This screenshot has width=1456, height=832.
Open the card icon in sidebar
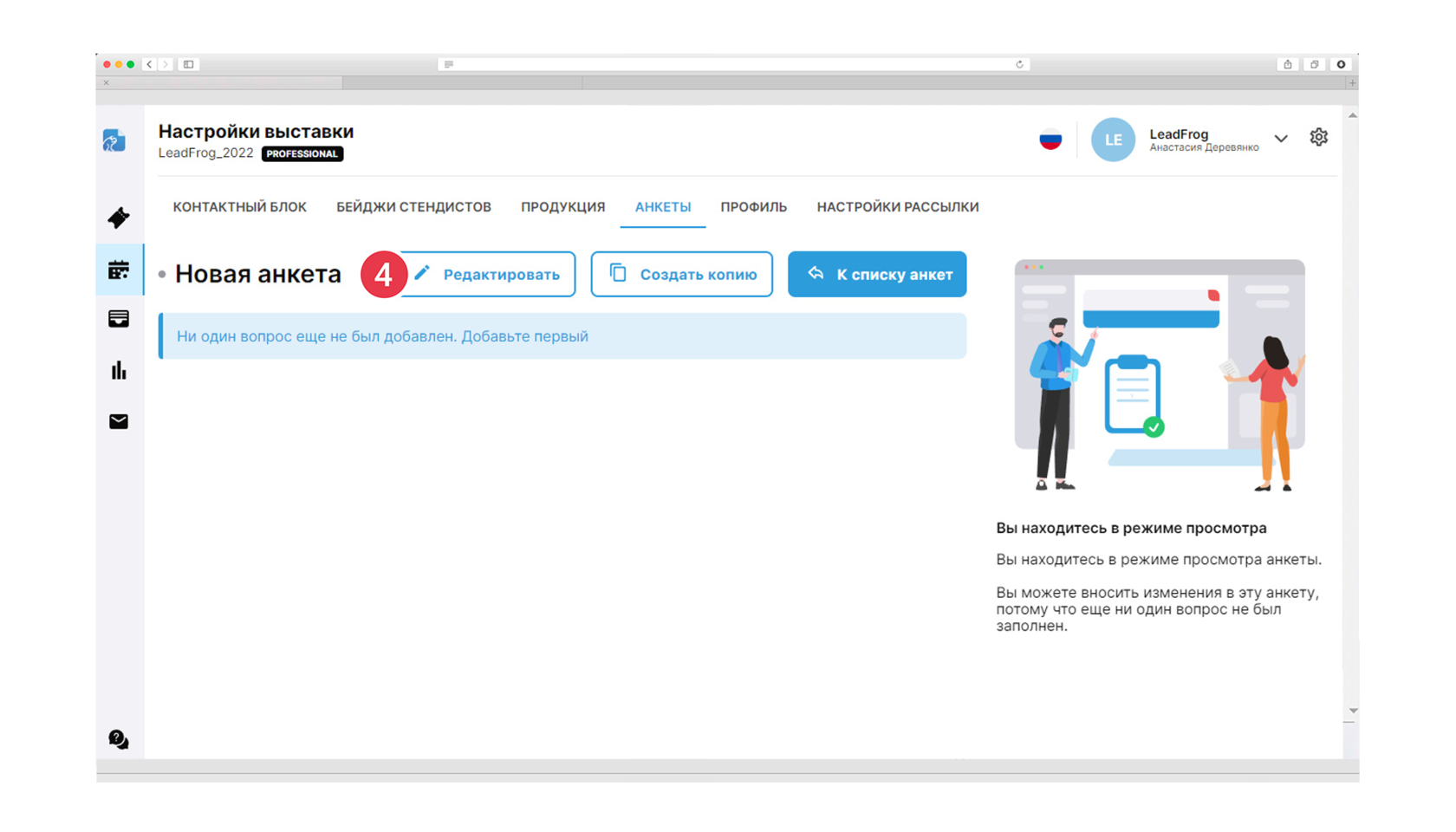click(119, 319)
